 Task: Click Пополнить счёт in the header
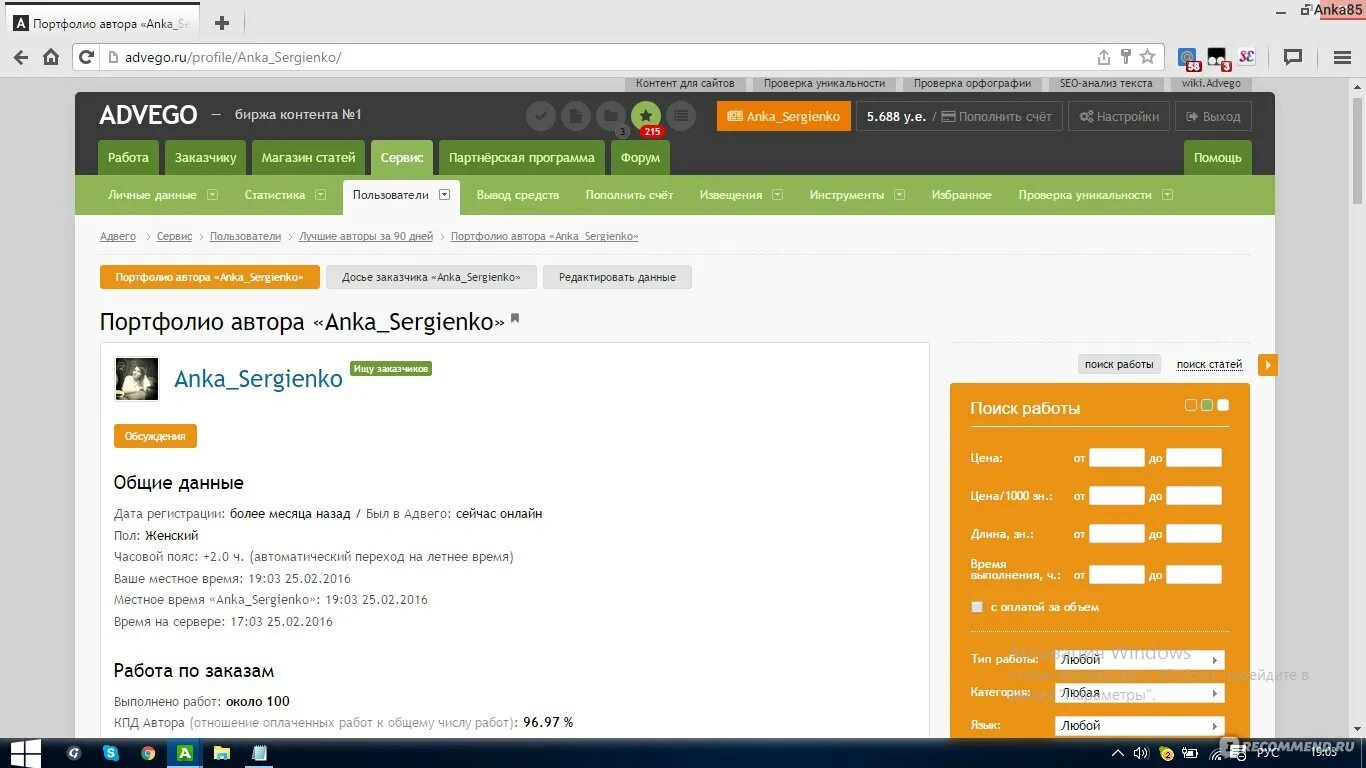point(997,116)
